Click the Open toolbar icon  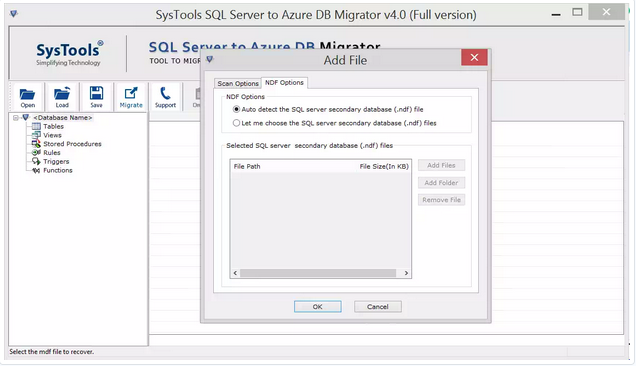coord(27,97)
